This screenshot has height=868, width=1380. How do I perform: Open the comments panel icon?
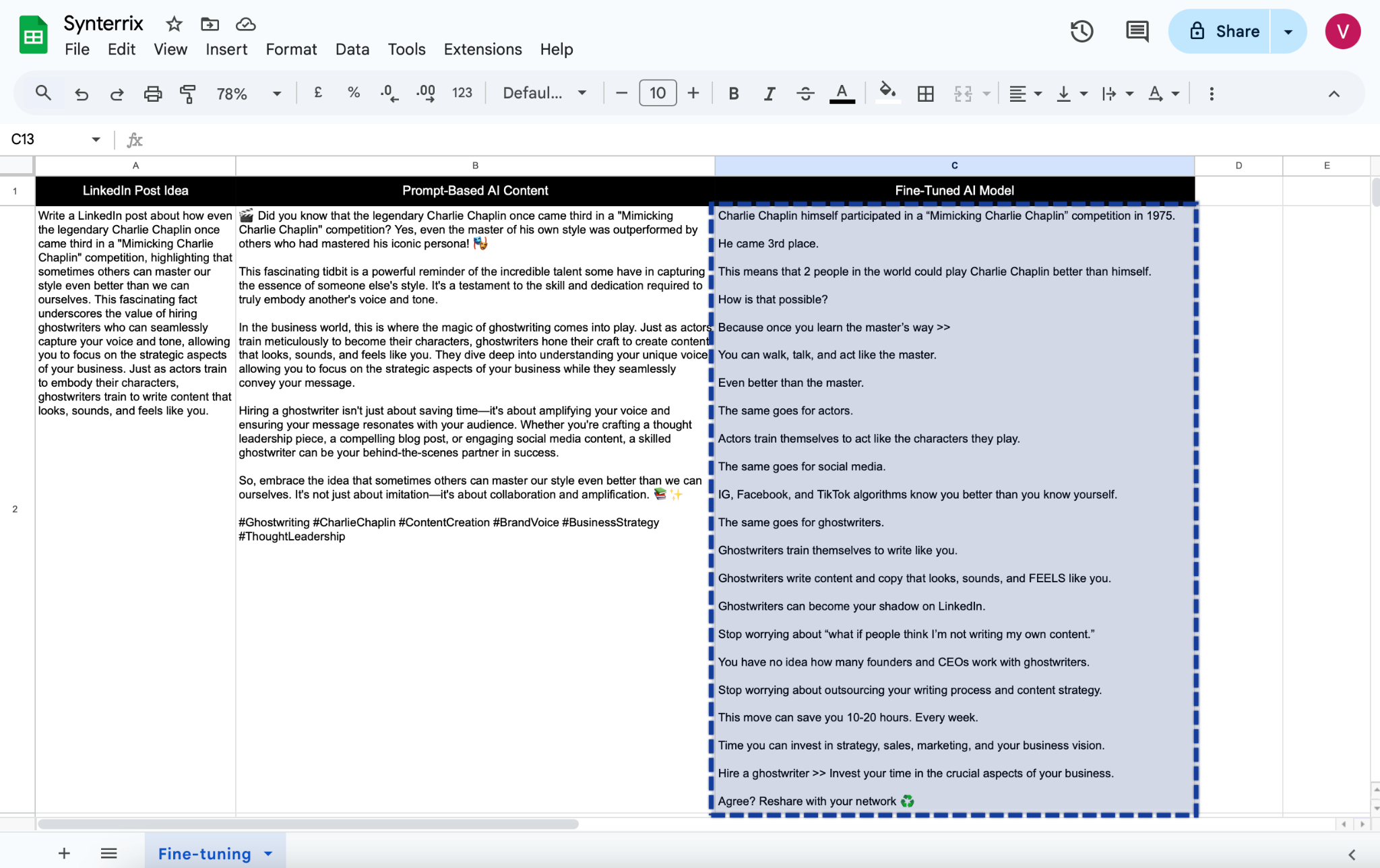click(1137, 31)
